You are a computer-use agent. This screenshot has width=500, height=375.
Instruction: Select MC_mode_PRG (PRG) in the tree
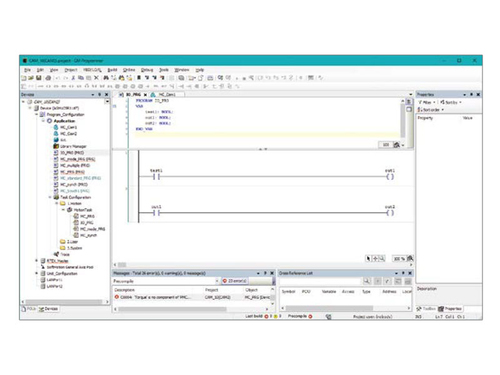point(77,159)
